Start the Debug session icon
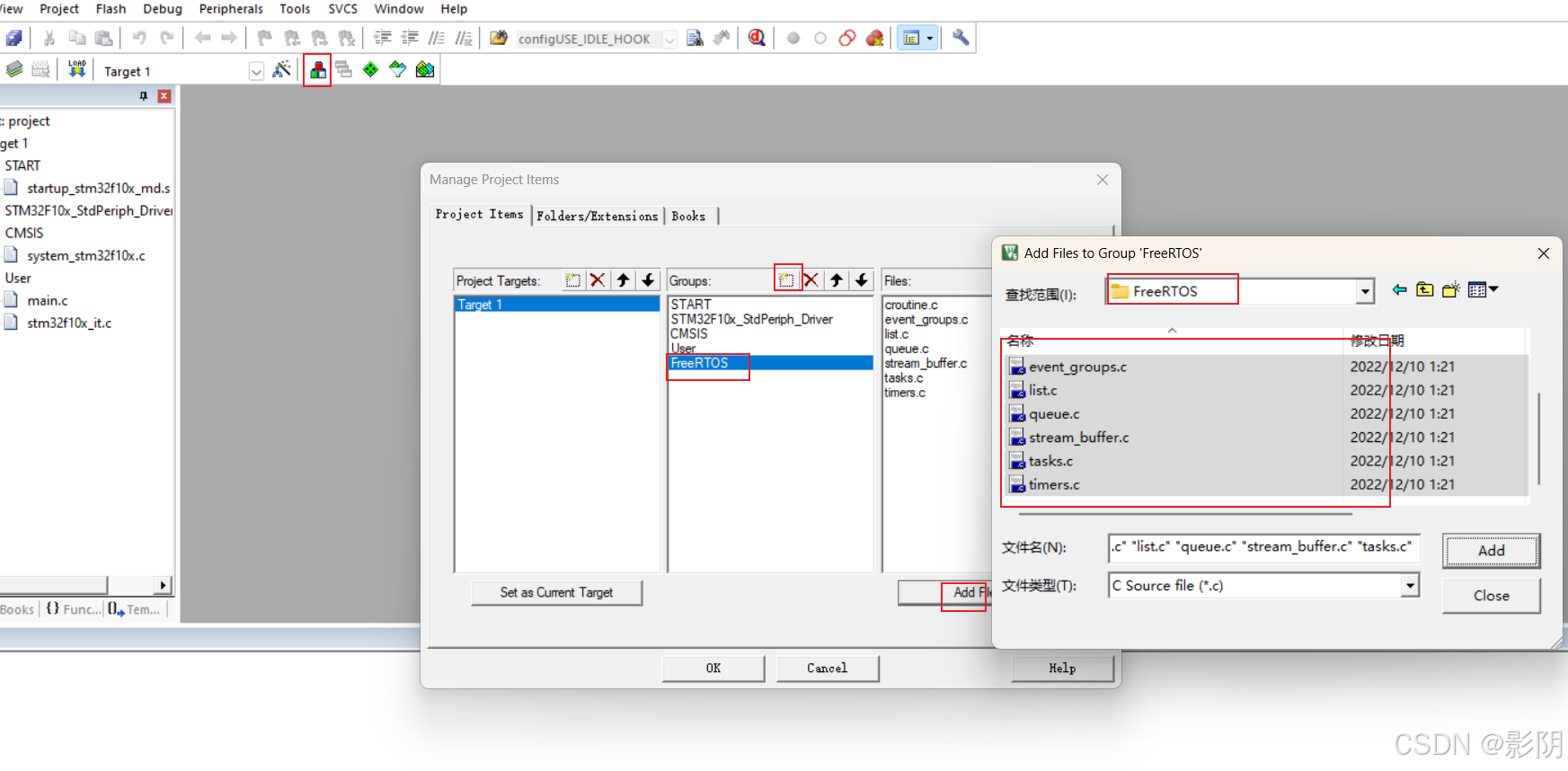Viewport: 1568px width, 771px height. coord(757,38)
